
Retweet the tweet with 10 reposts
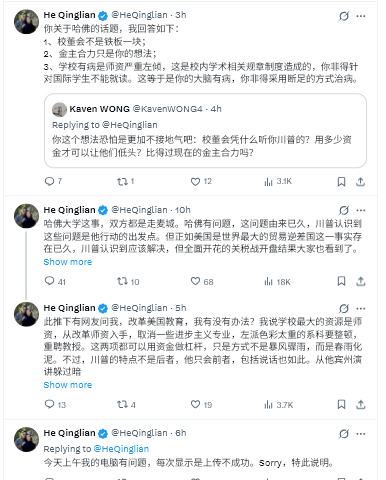tap(128, 282)
